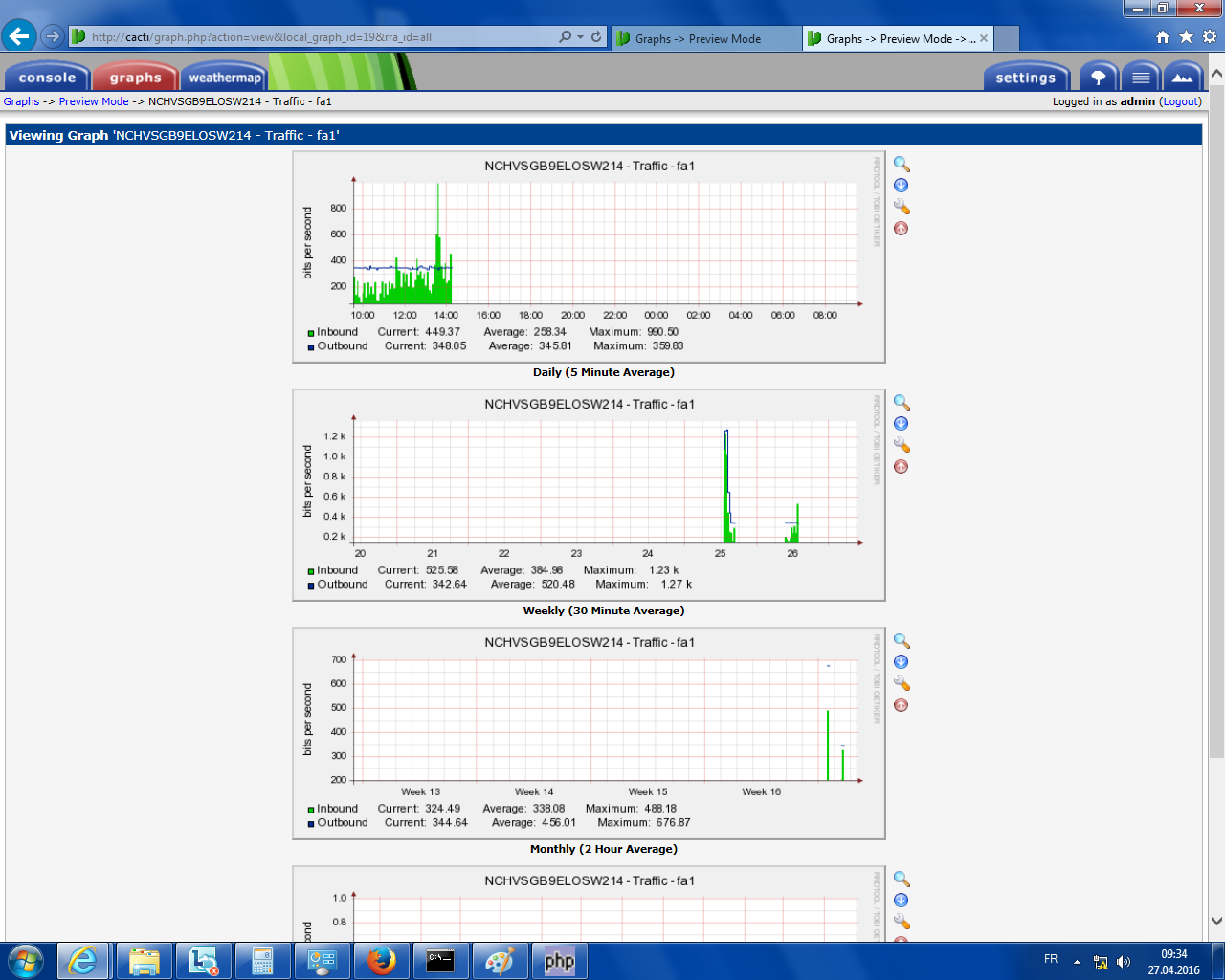Viewport: 1225px width, 980px height.
Task: Jump to page top from Daily graph
Action: (x=901, y=229)
